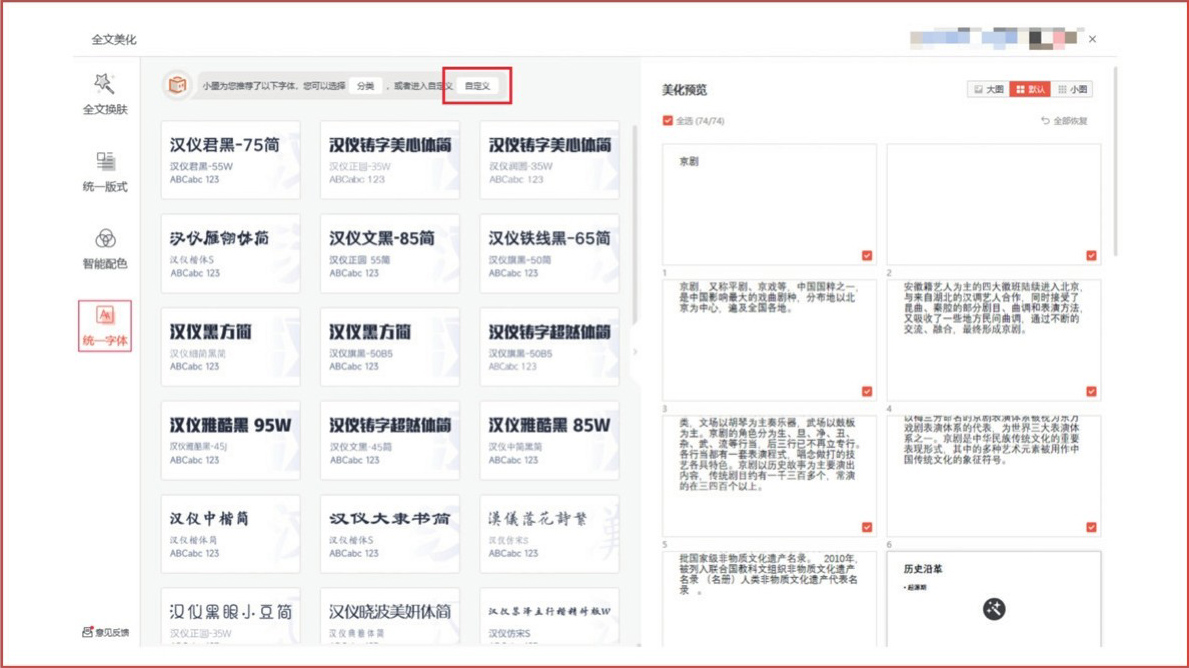Open 意见反馈 feedback at the sidebar bottom
This screenshot has width=1189, height=668.
coord(105,632)
